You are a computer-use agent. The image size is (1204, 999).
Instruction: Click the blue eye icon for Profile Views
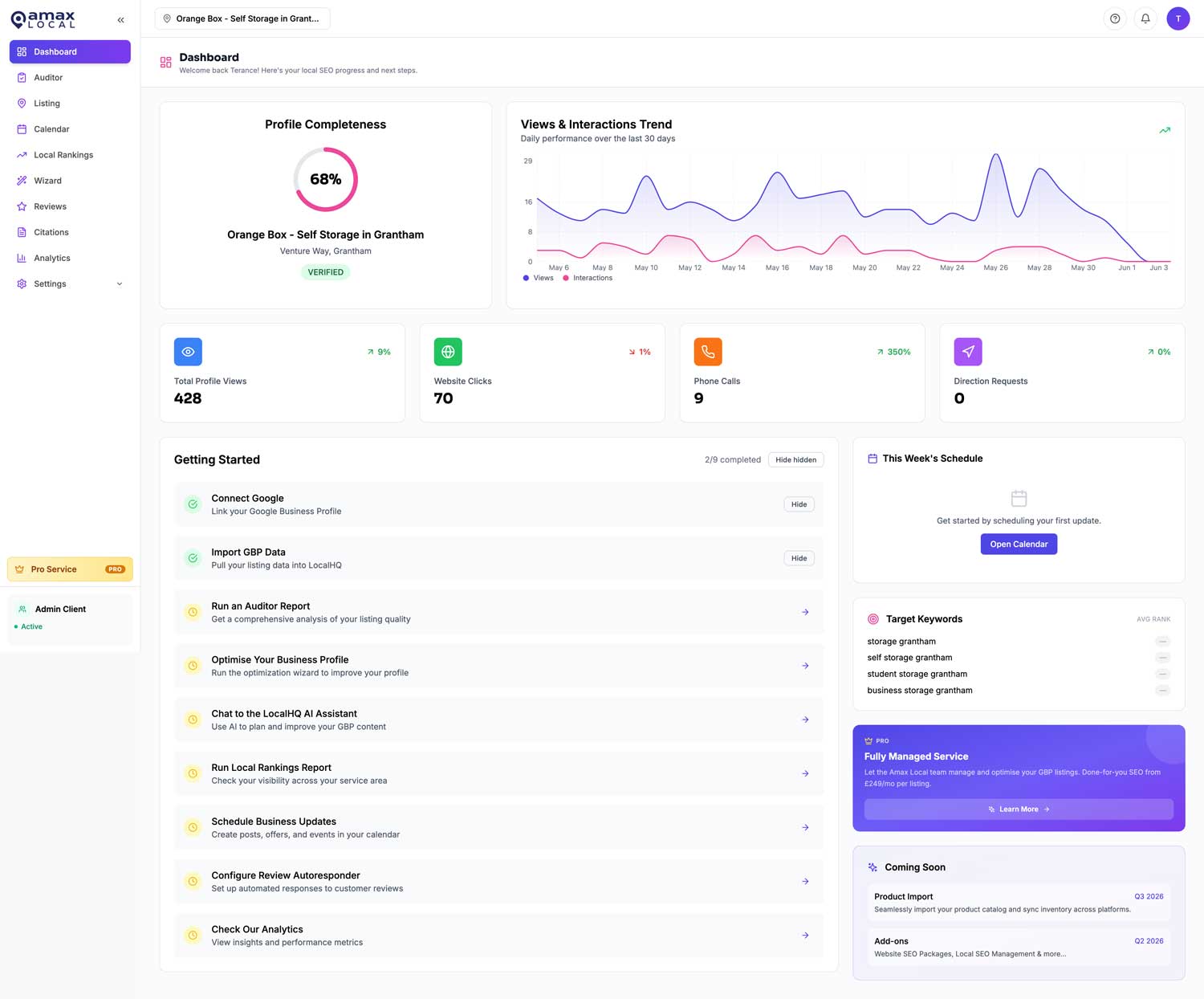(x=188, y=352)
